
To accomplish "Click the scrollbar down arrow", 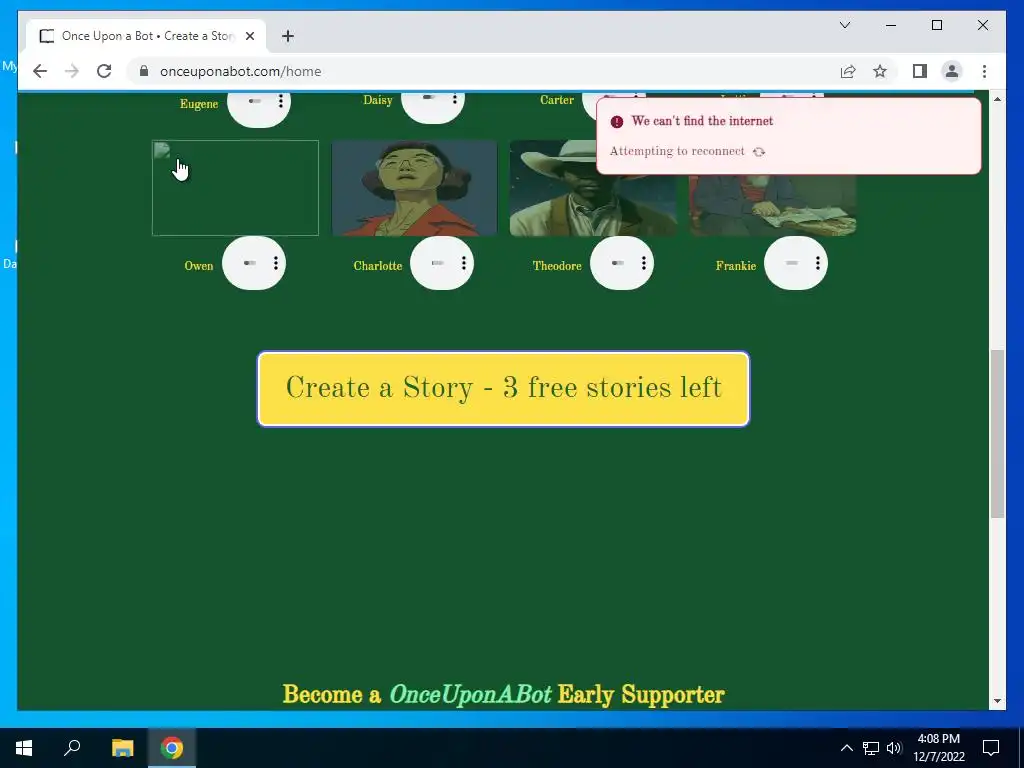I will 997,701.
